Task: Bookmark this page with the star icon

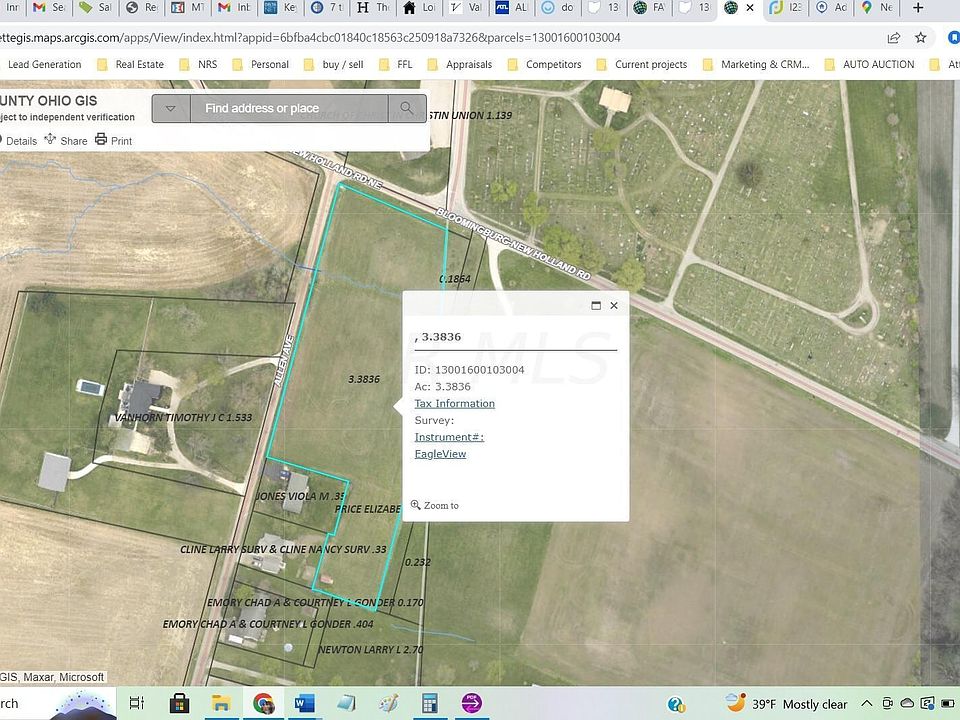Action: pyautogui.click(x=921, y=38)
